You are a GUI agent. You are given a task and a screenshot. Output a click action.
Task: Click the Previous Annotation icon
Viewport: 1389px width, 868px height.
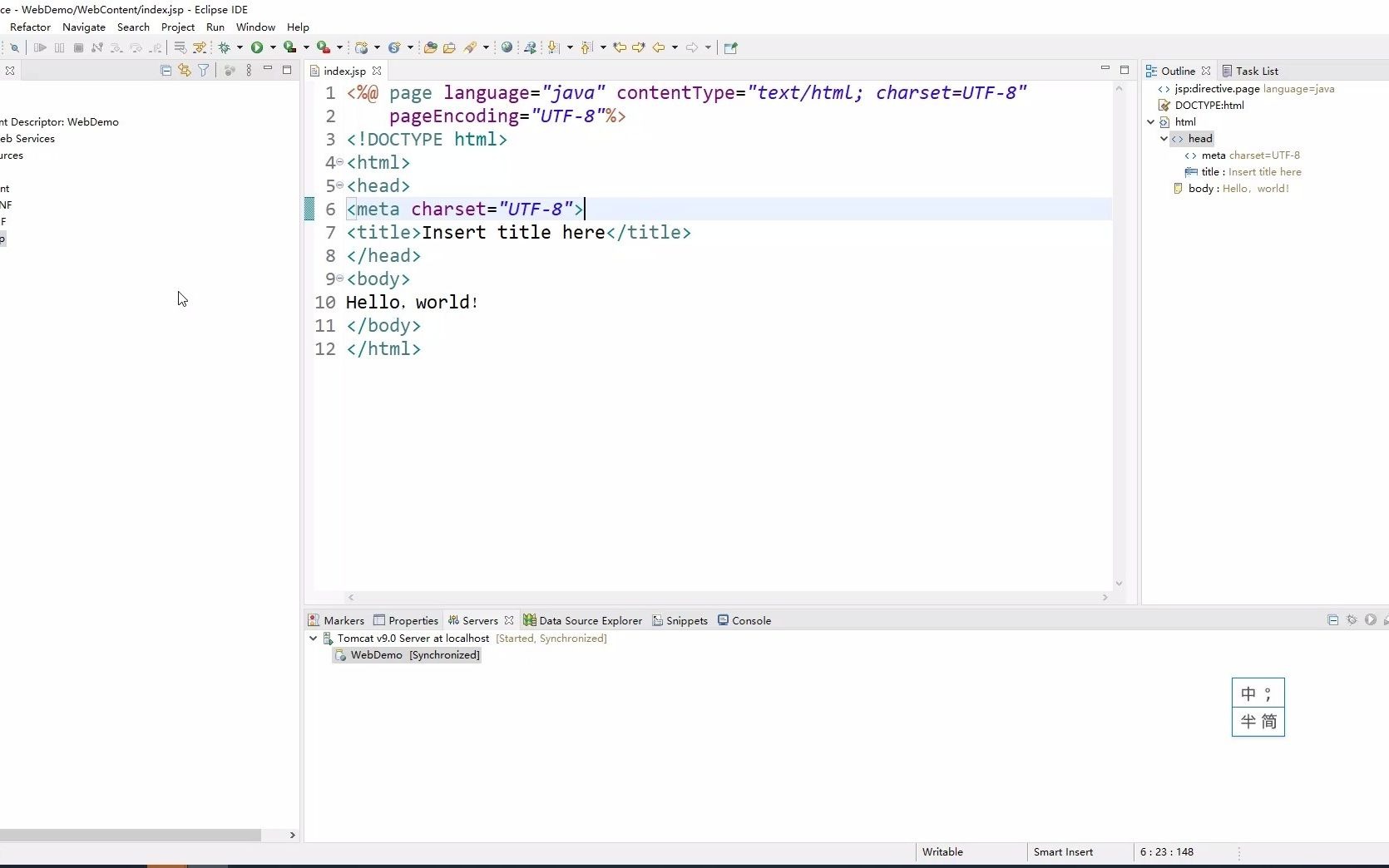coord(587,47)
